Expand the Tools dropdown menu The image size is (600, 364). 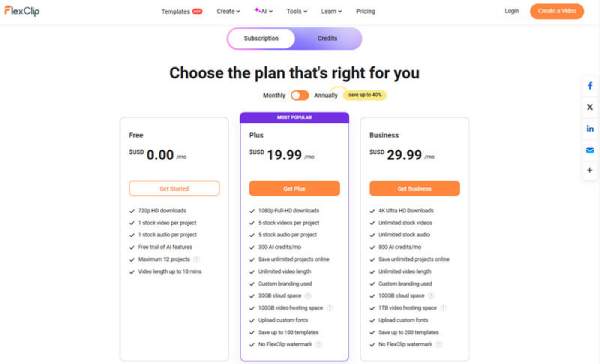pos(297,11)
